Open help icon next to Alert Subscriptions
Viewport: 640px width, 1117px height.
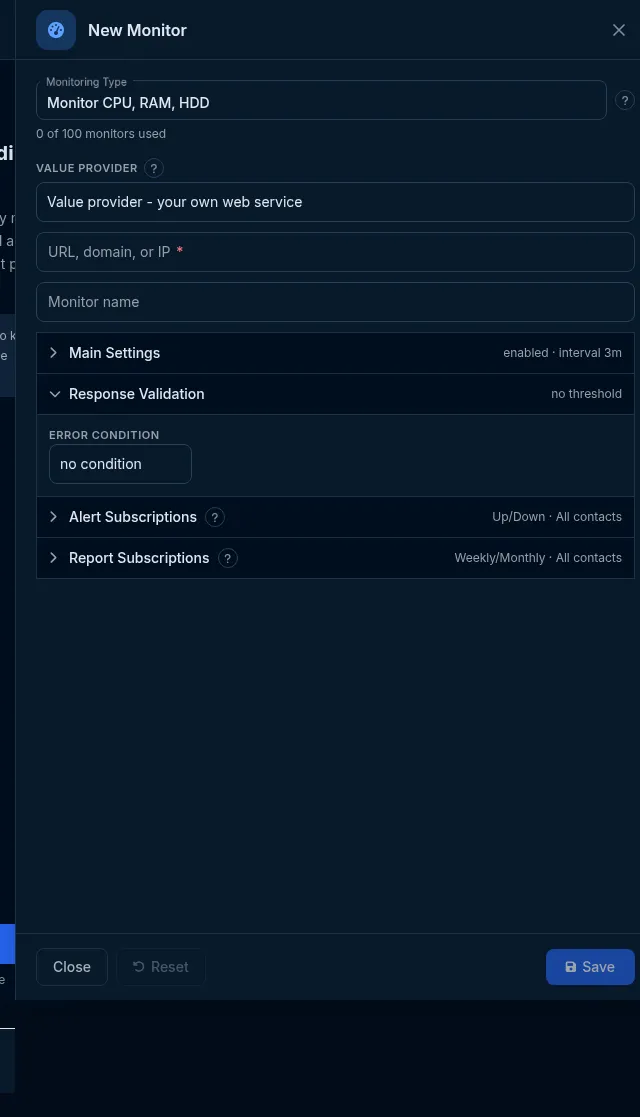[x=215, y=517]
